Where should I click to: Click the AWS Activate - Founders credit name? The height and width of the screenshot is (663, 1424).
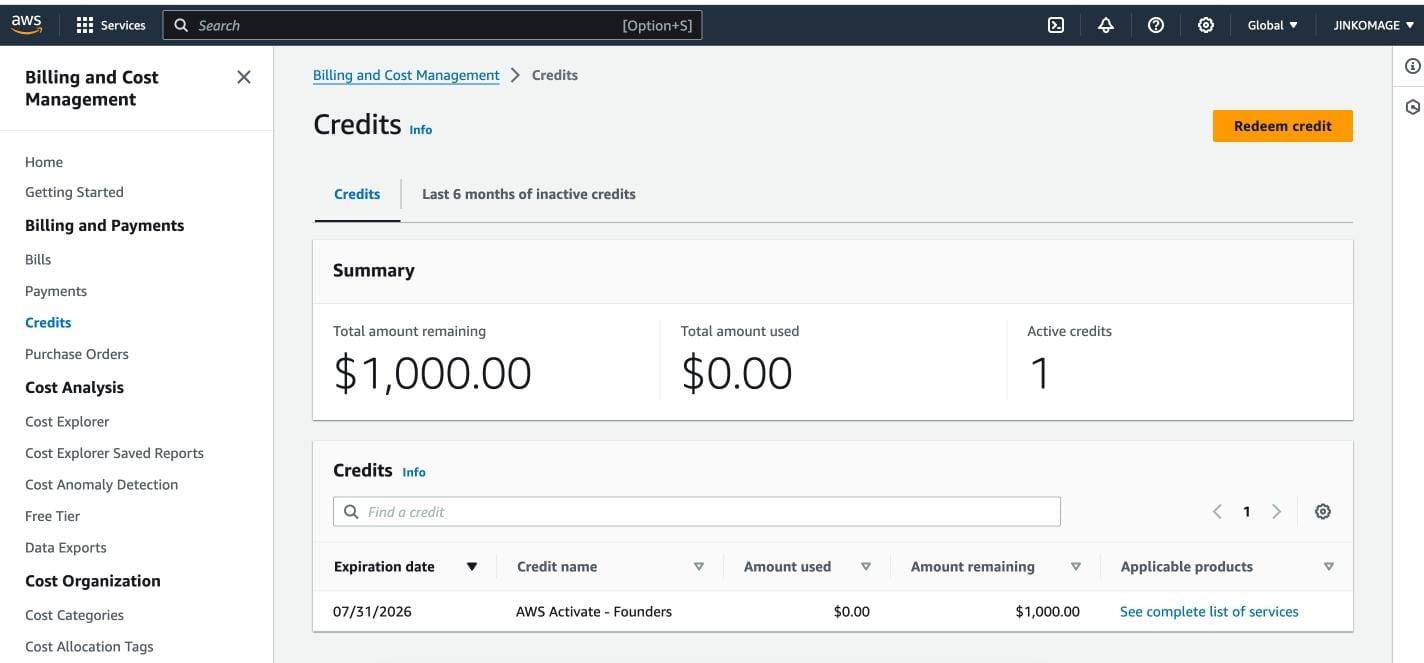click(x=594, y=611)
